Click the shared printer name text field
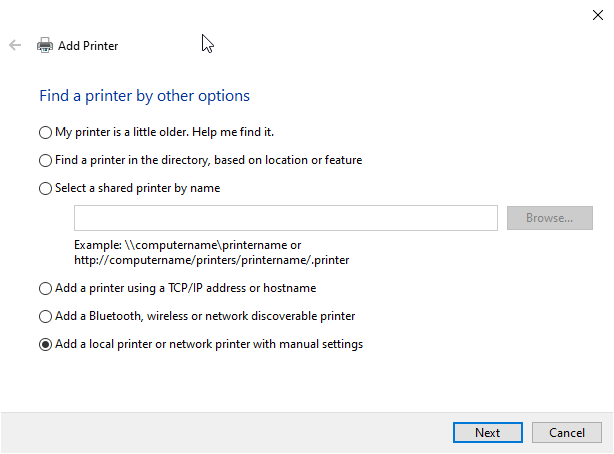The height and width of the screenshot is (454, 614). (285, 218)
